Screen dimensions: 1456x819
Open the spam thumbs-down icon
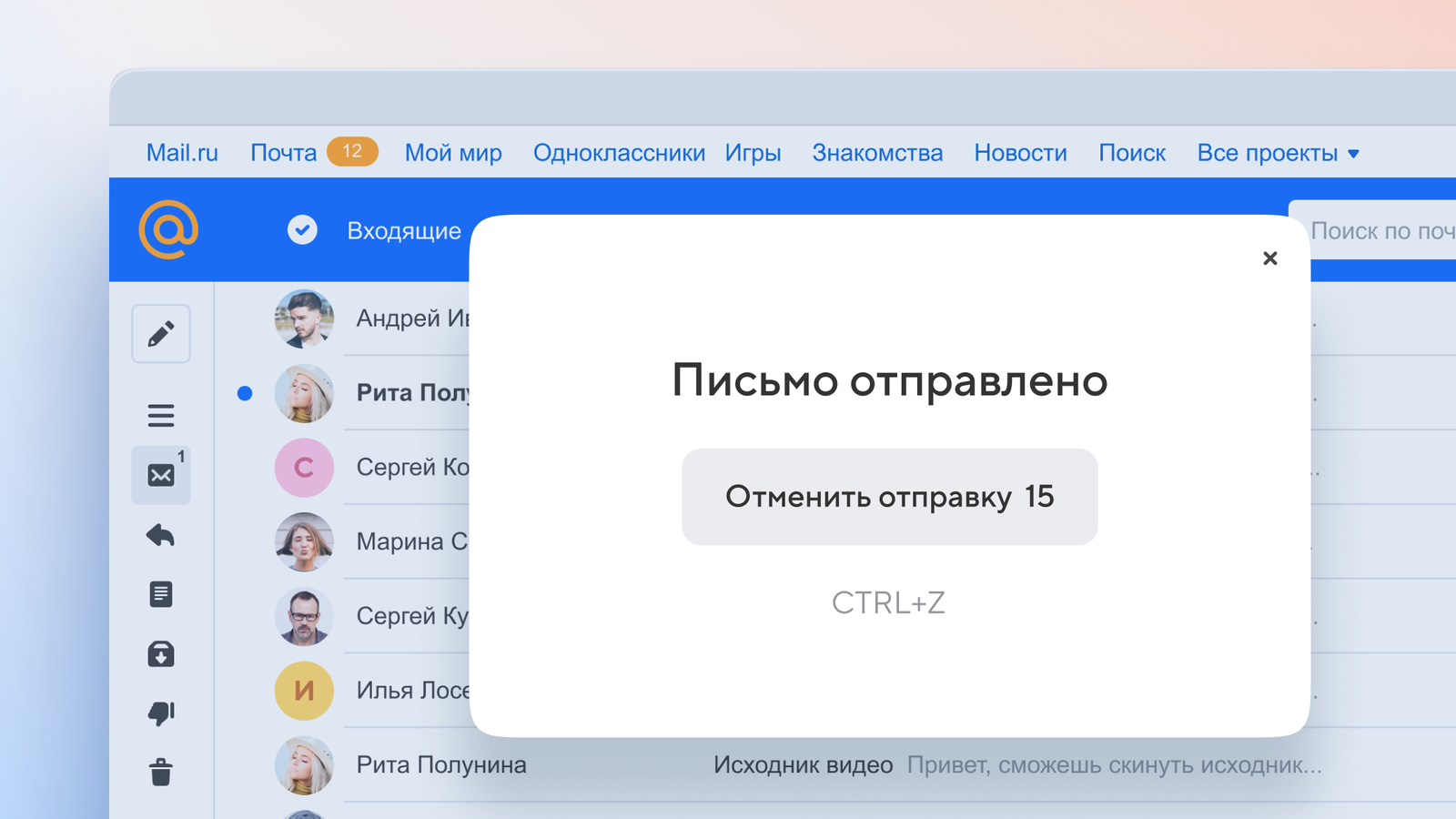click(x=161, y=713)
